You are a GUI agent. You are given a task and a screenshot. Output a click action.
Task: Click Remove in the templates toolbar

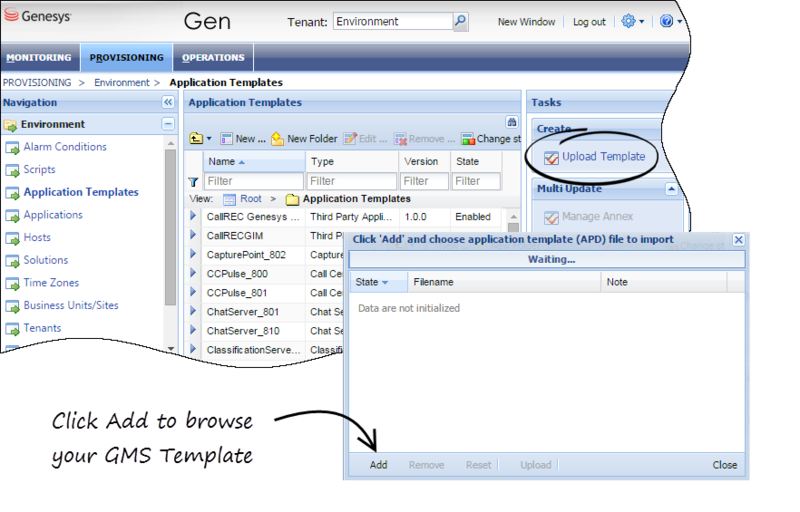coord(424,139)
